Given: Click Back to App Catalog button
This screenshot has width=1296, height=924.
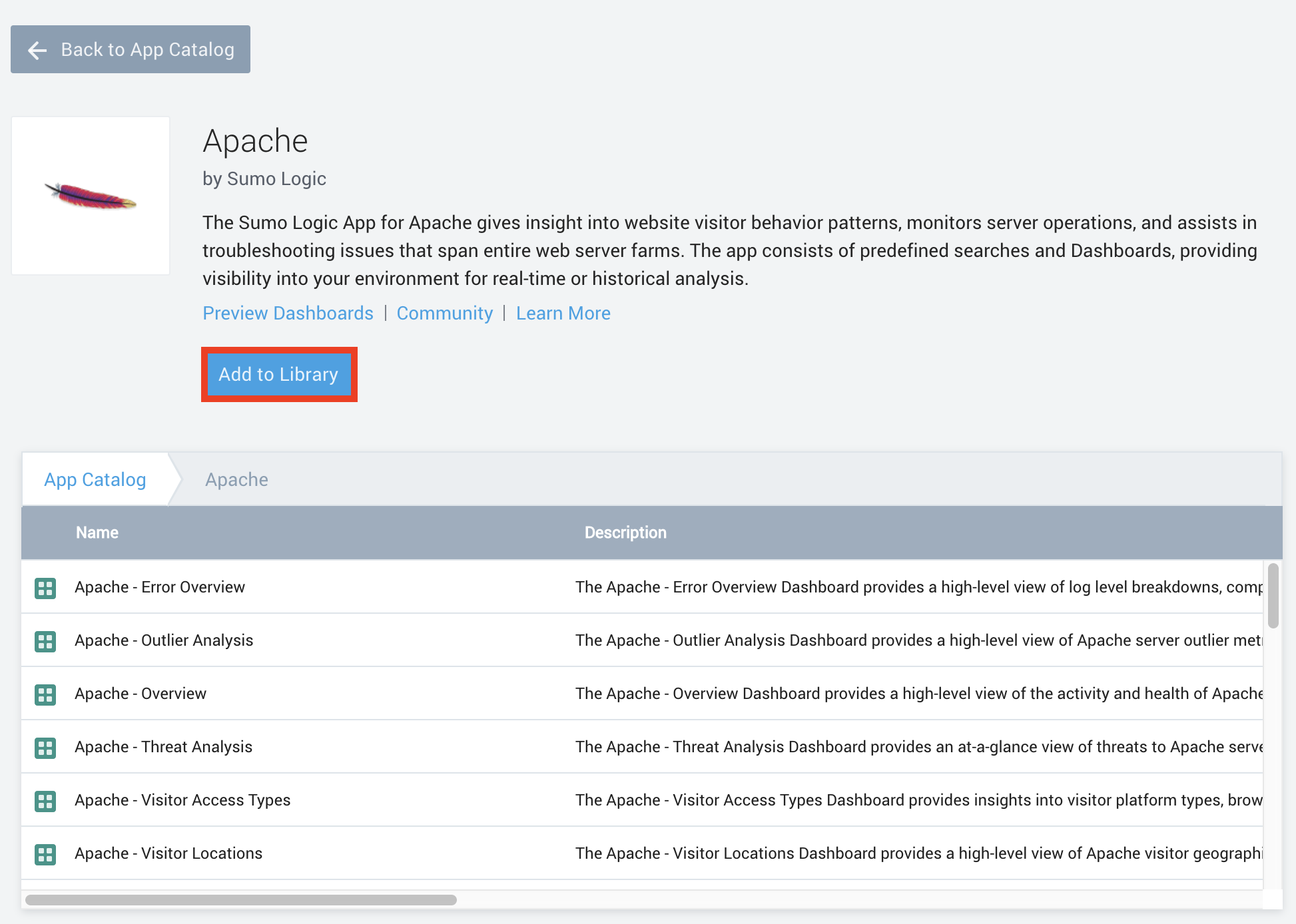Looking at the screenshot, I should (131, 49).
